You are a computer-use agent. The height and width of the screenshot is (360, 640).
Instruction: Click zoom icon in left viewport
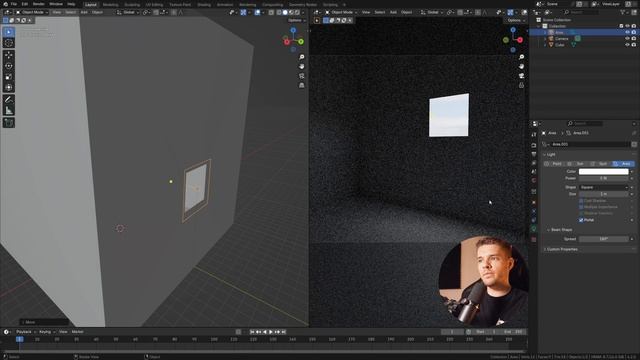coord(302,57)
